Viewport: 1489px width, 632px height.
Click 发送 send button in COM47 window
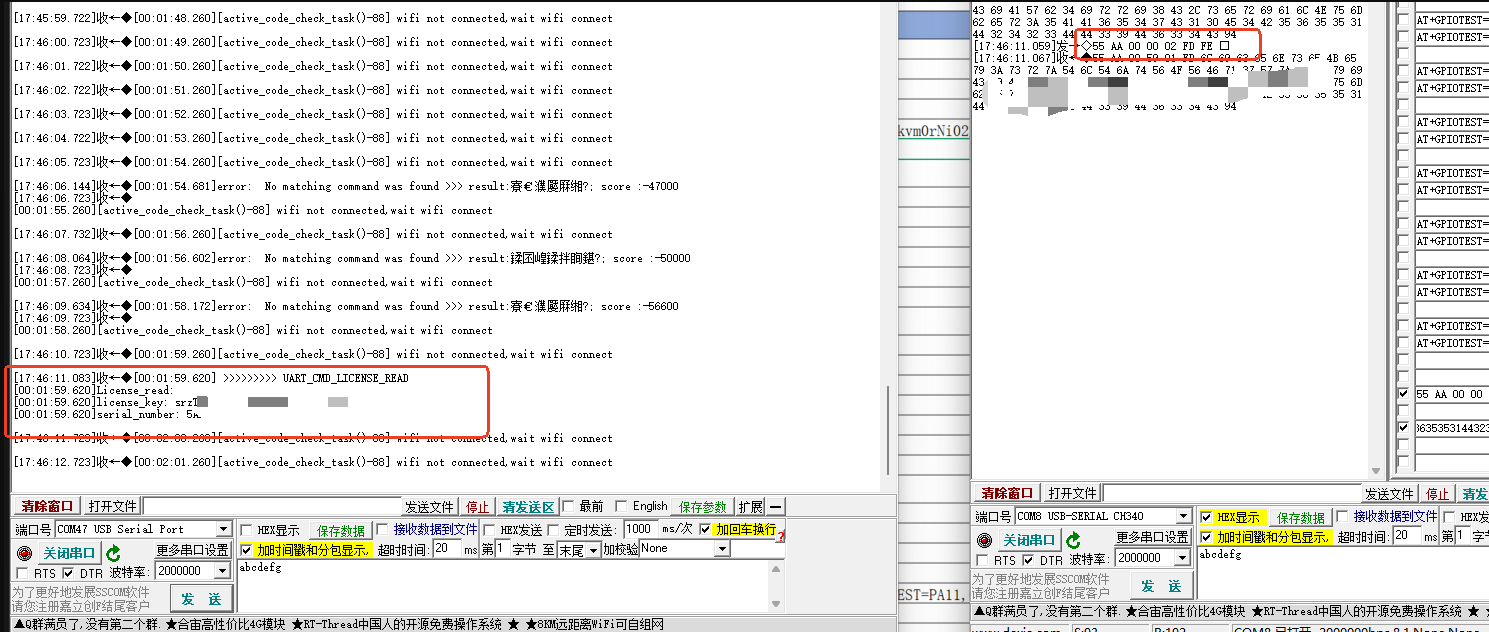pyautogui.click(x=203, y=599)
